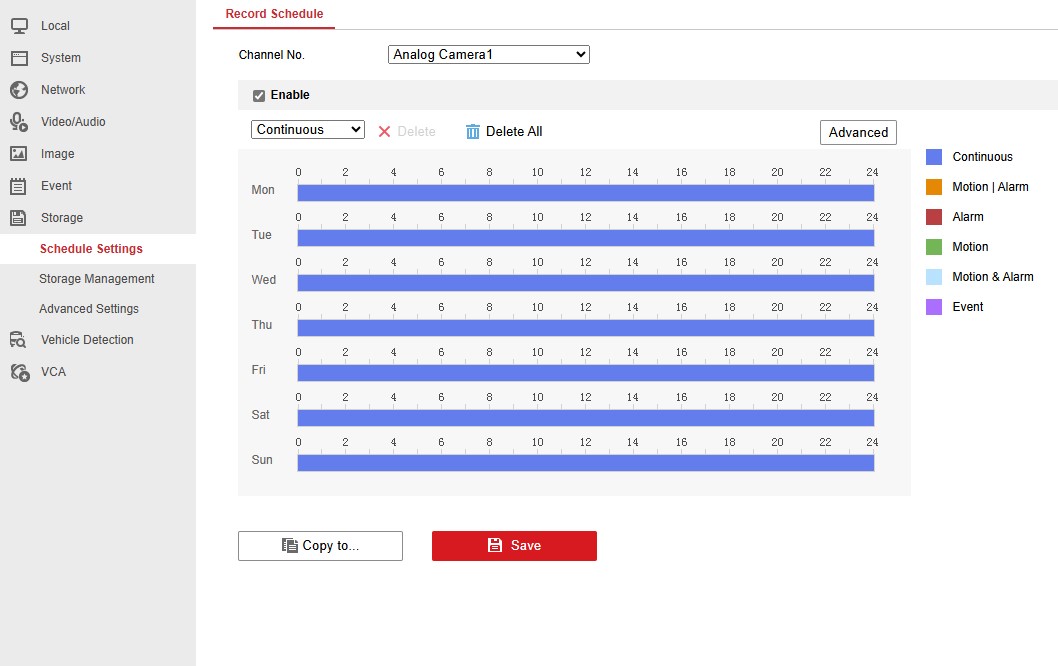Click the Copy to... button
Screen dimensions: 1058x666
[x=320, y=546]
